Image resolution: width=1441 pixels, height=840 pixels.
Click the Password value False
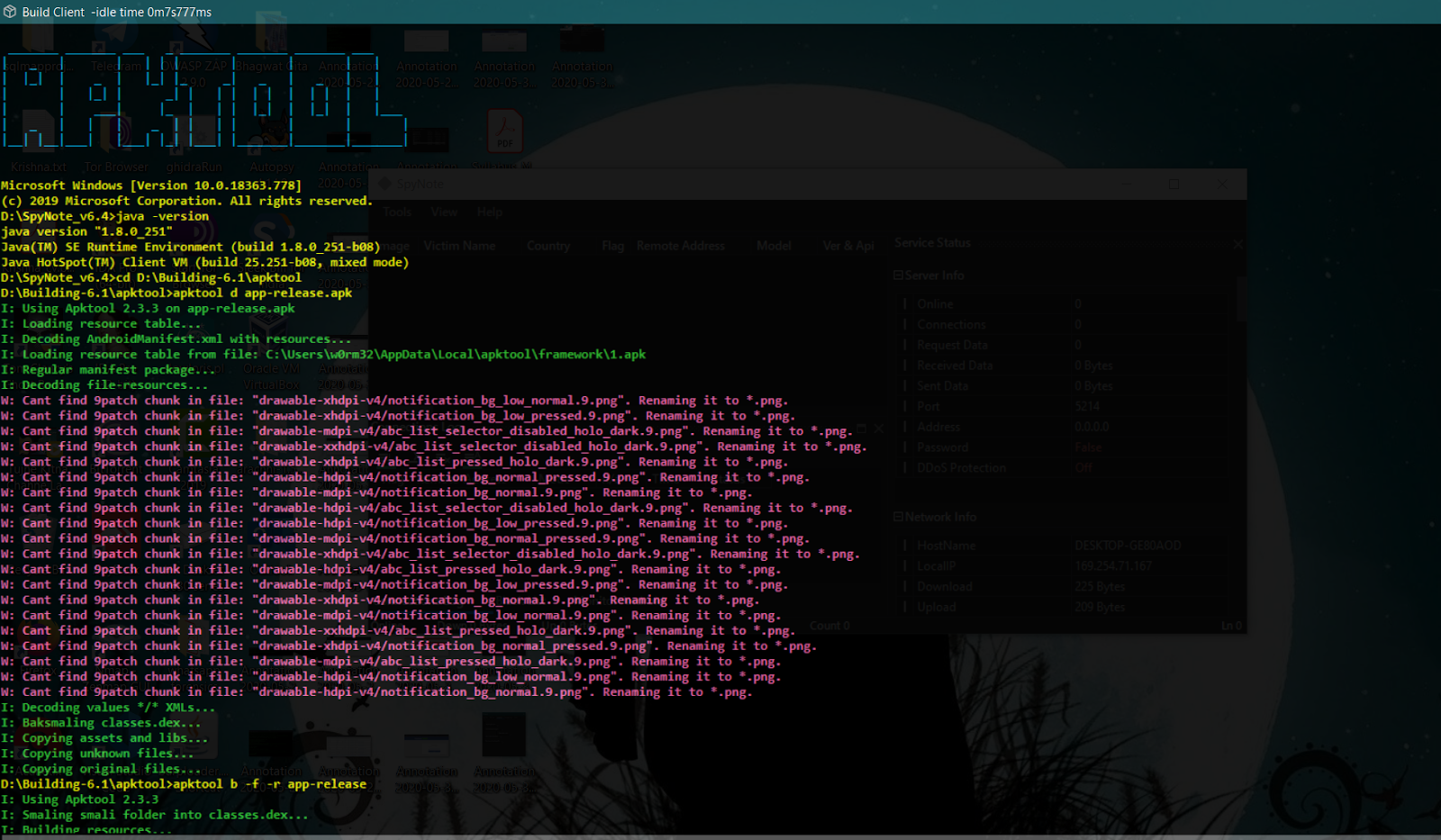(1088, 447)
